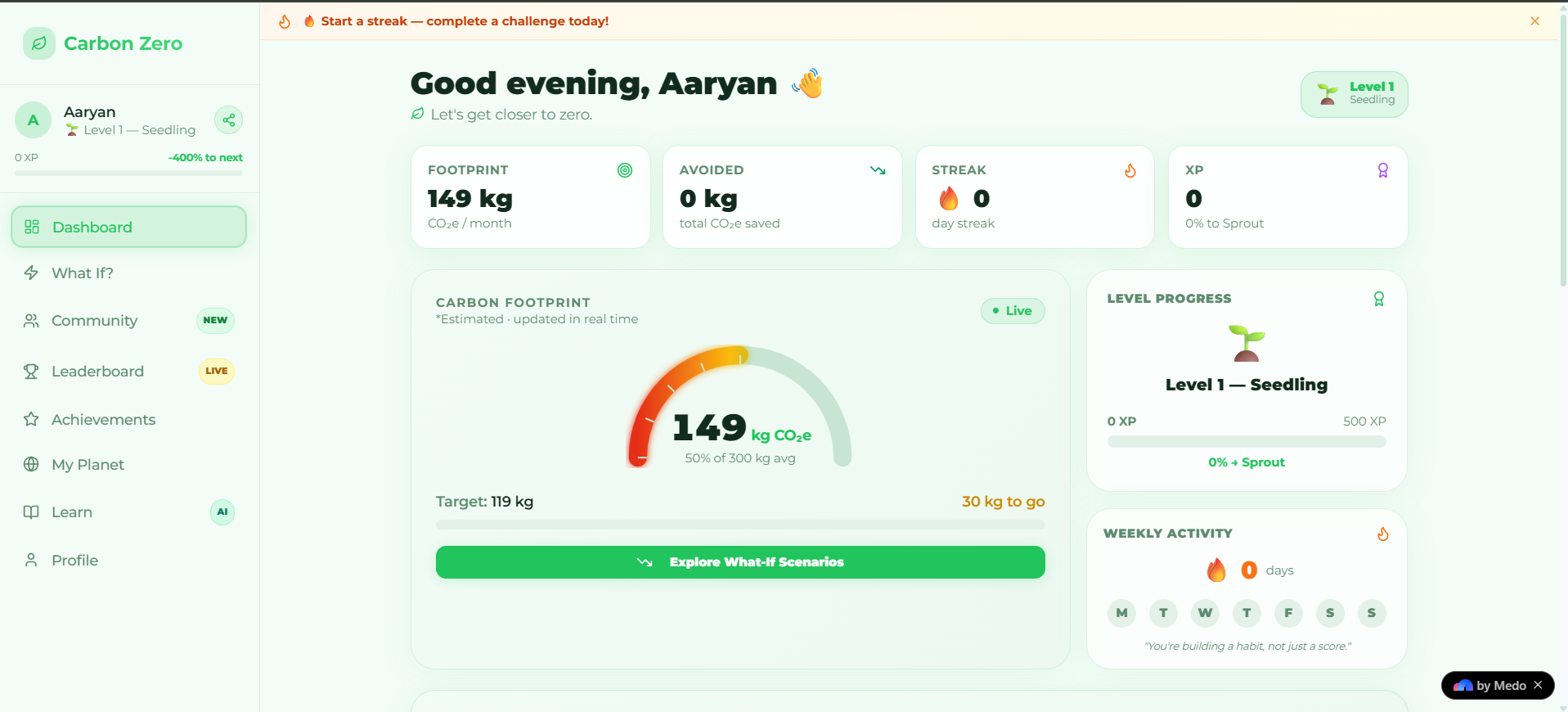Viewport: 1568px width, 712px height.
Task: Click the green award icon in Level Progress
Action: click(x=1379, y=299)
